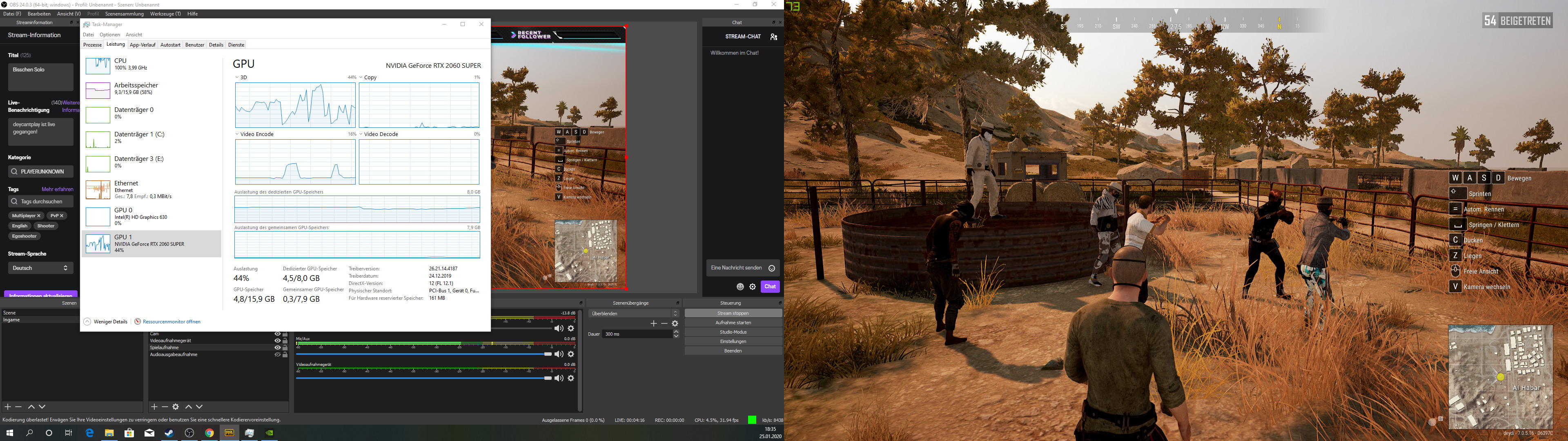Viewport: 1568px width, 441px height.
Task: Mute Videoaufnahmegerät audio speaker icon
Action: (558, 378)
